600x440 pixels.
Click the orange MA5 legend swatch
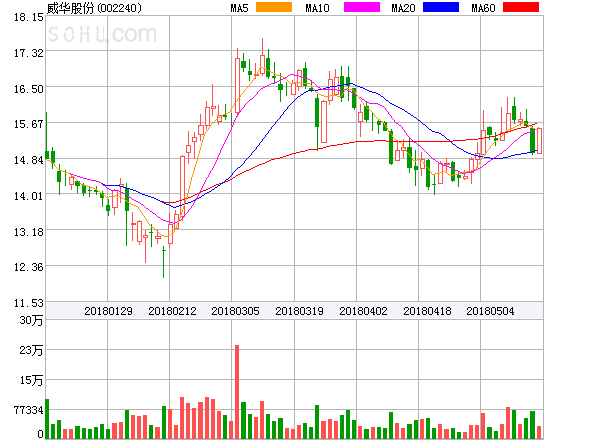[x=274, y=7]
